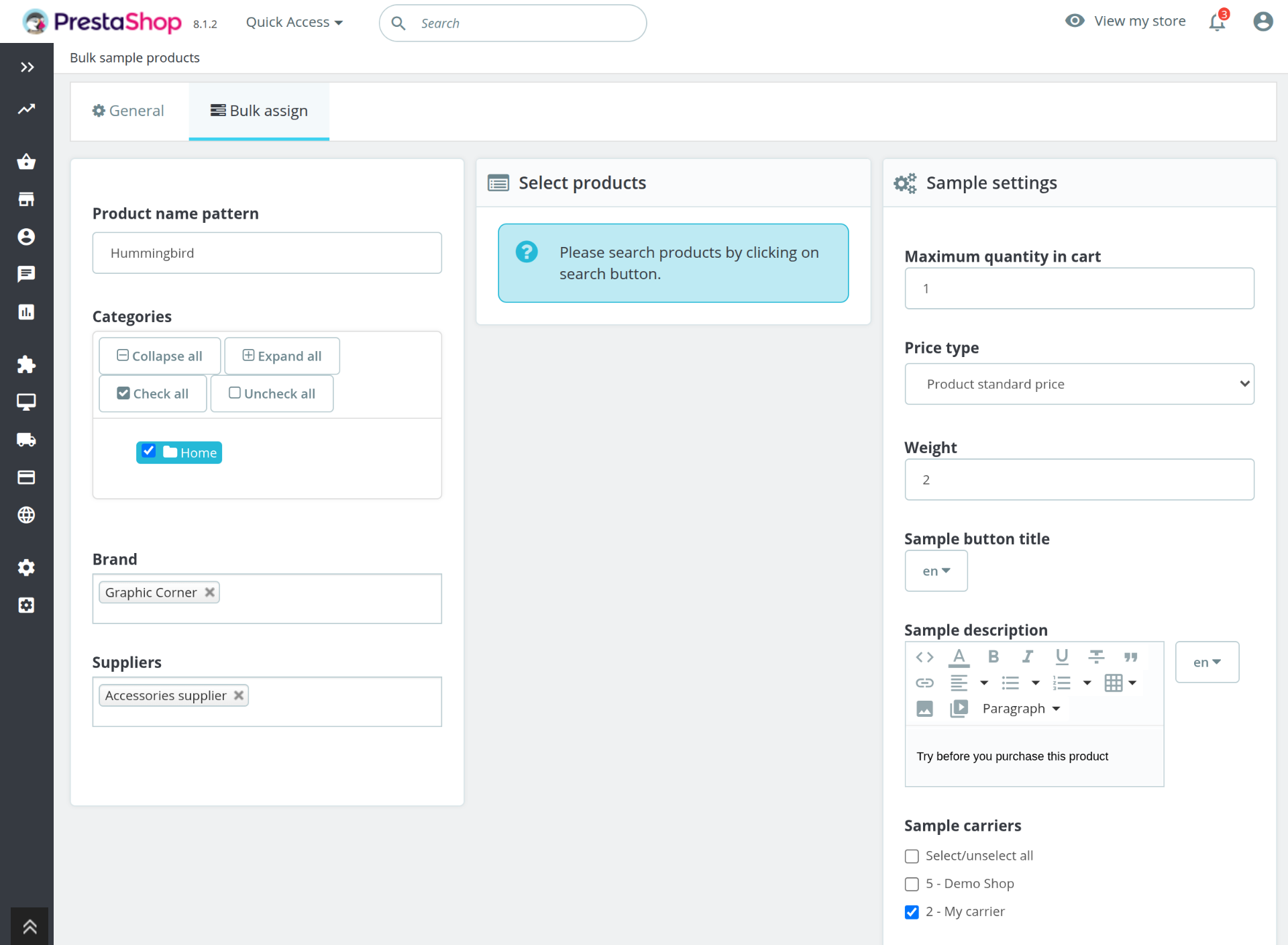
Task: Open Modules puzzle icon in sidebar
Action: point(26,364)
